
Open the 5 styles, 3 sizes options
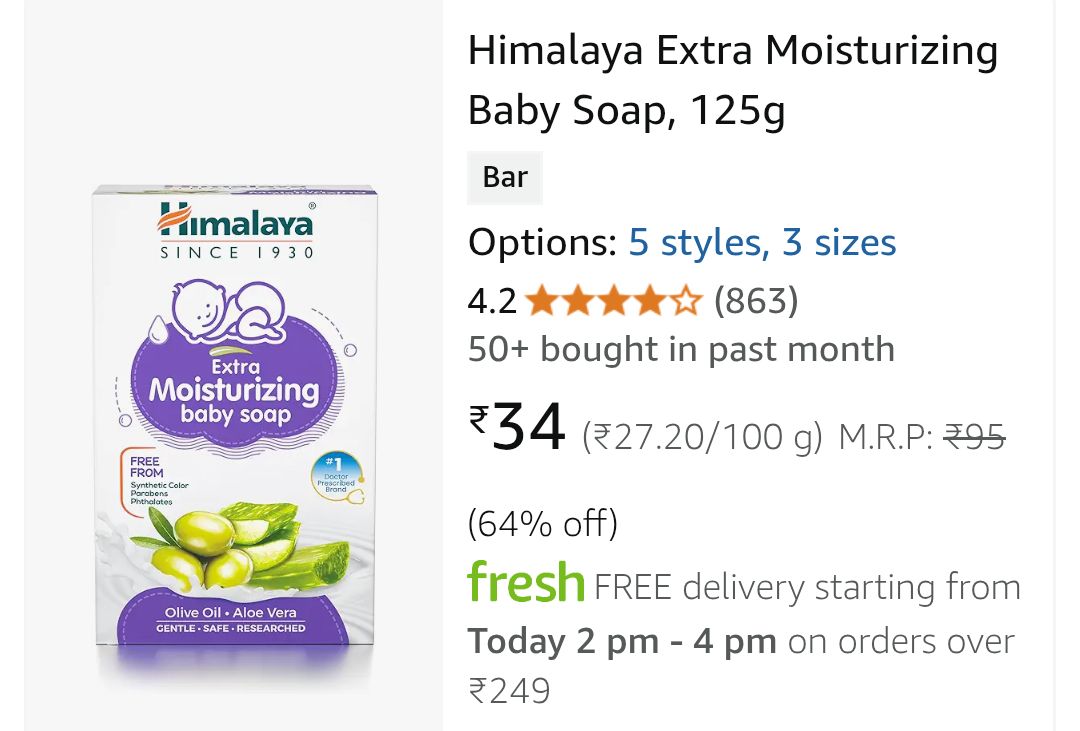pos(762,243)
